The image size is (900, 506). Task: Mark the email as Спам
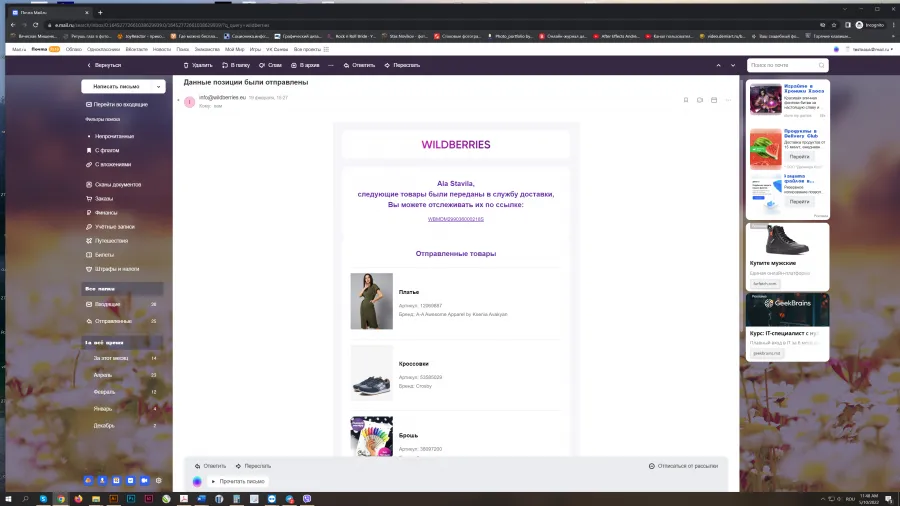pos(270,65)
